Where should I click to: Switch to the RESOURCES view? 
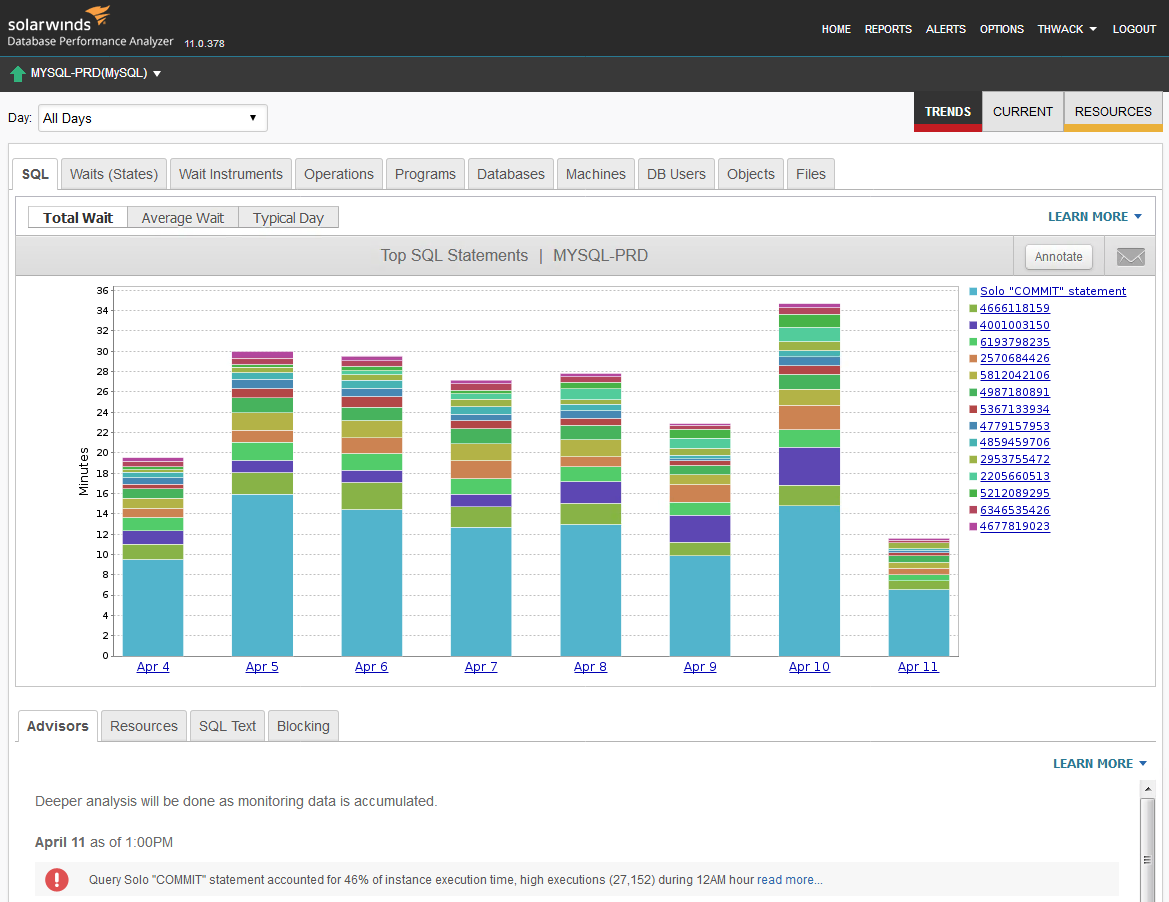(1113, 112)
